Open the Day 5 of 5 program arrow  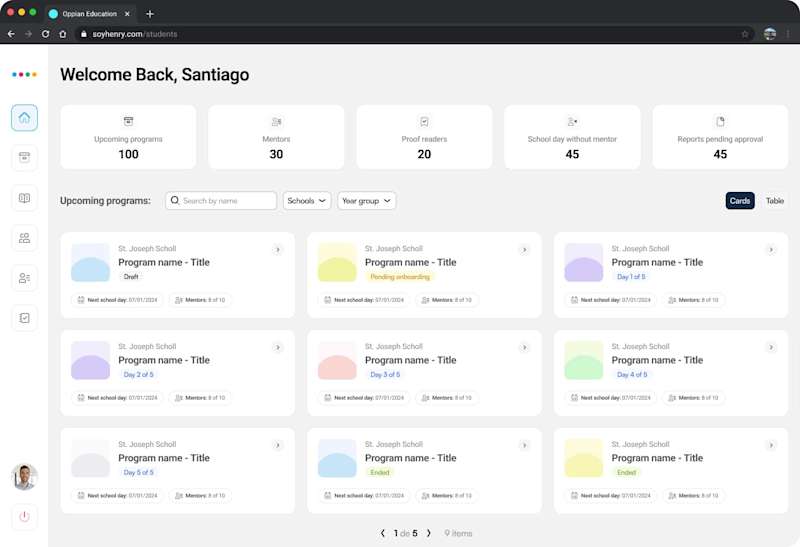278,445
